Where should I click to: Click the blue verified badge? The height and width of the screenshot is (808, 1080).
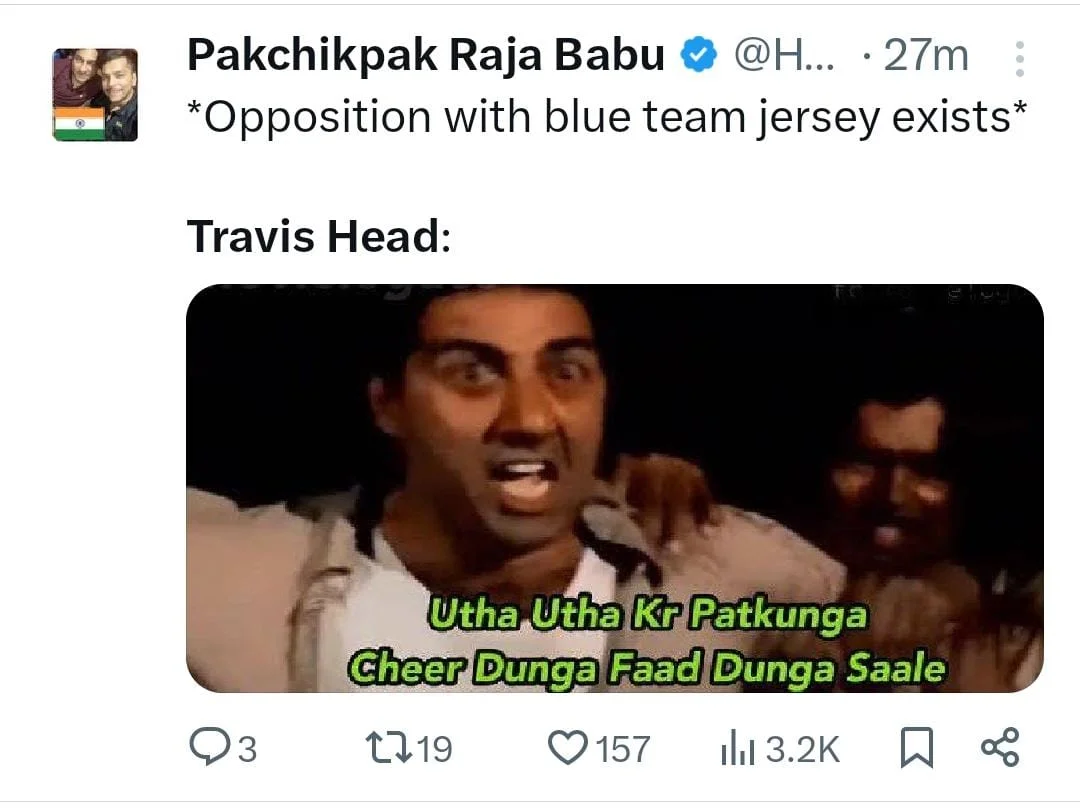699,56
